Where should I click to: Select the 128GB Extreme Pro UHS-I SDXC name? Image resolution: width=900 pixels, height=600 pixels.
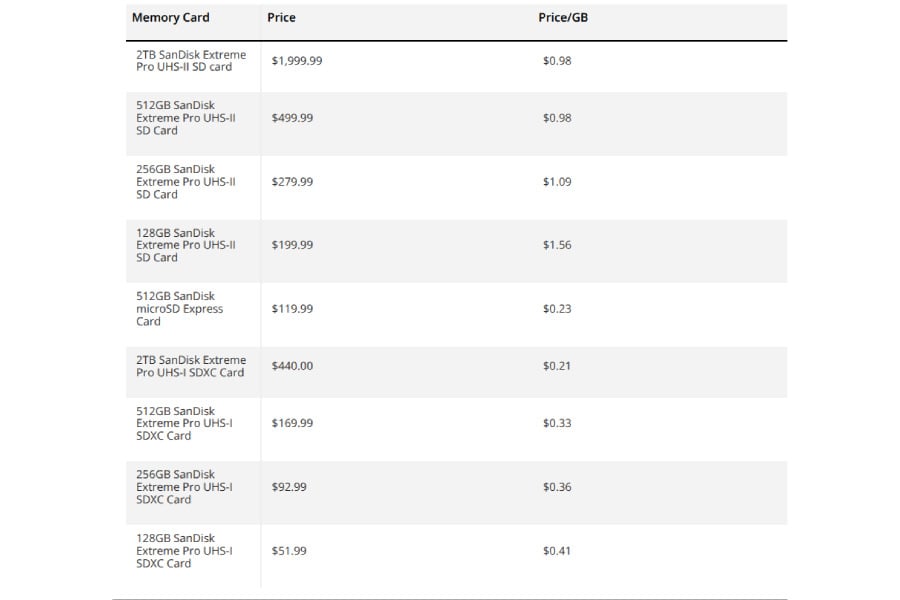point(185,551)
